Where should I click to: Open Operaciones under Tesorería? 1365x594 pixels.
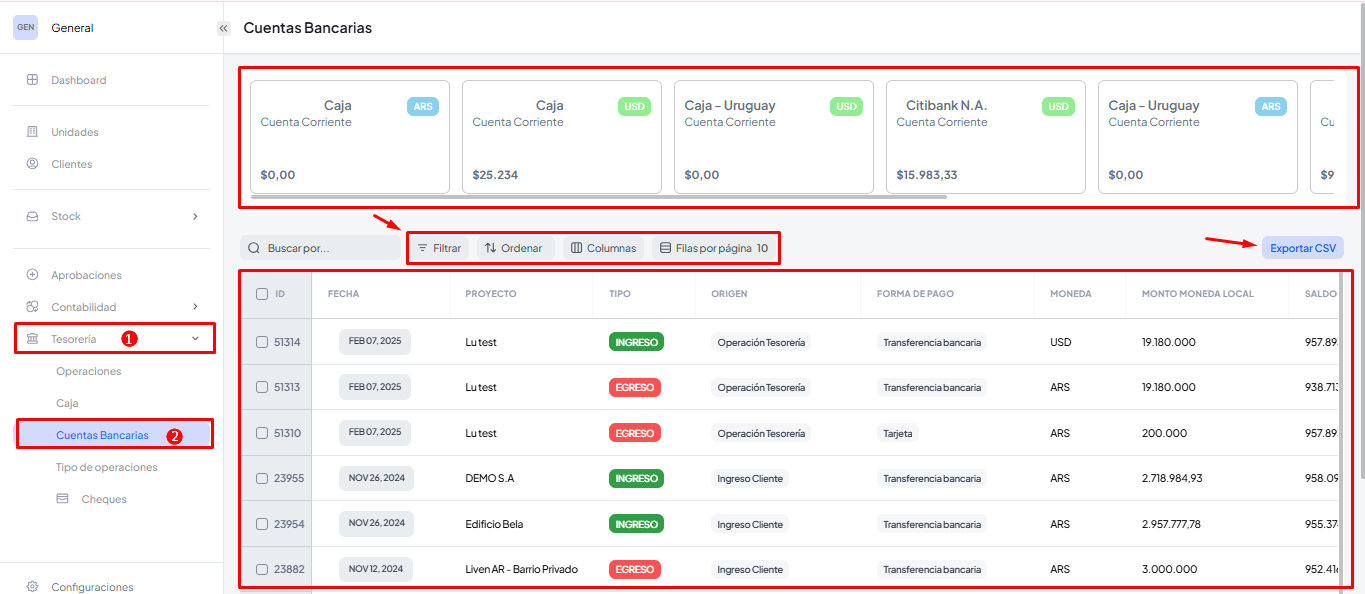point(88,371)
